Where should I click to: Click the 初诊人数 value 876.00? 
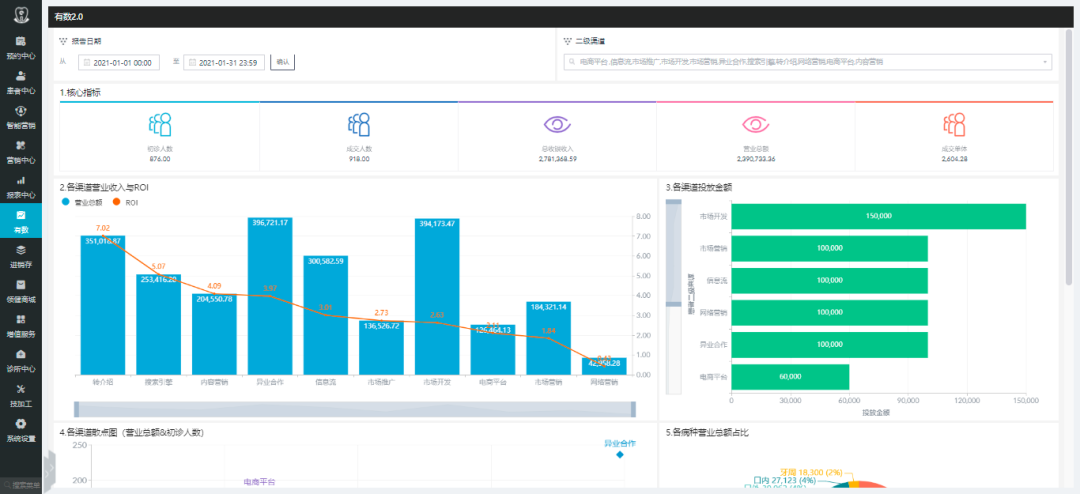pos(159,158)
